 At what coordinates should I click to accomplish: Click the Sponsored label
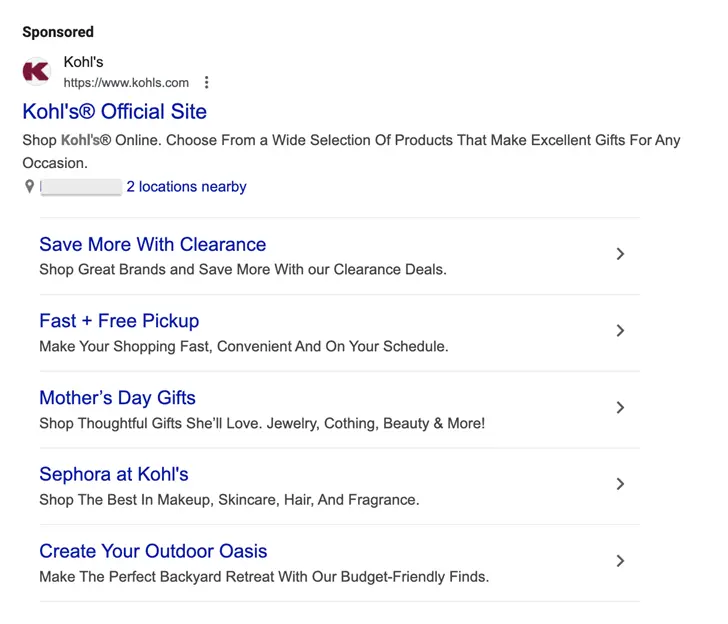[x=58, y=32]
